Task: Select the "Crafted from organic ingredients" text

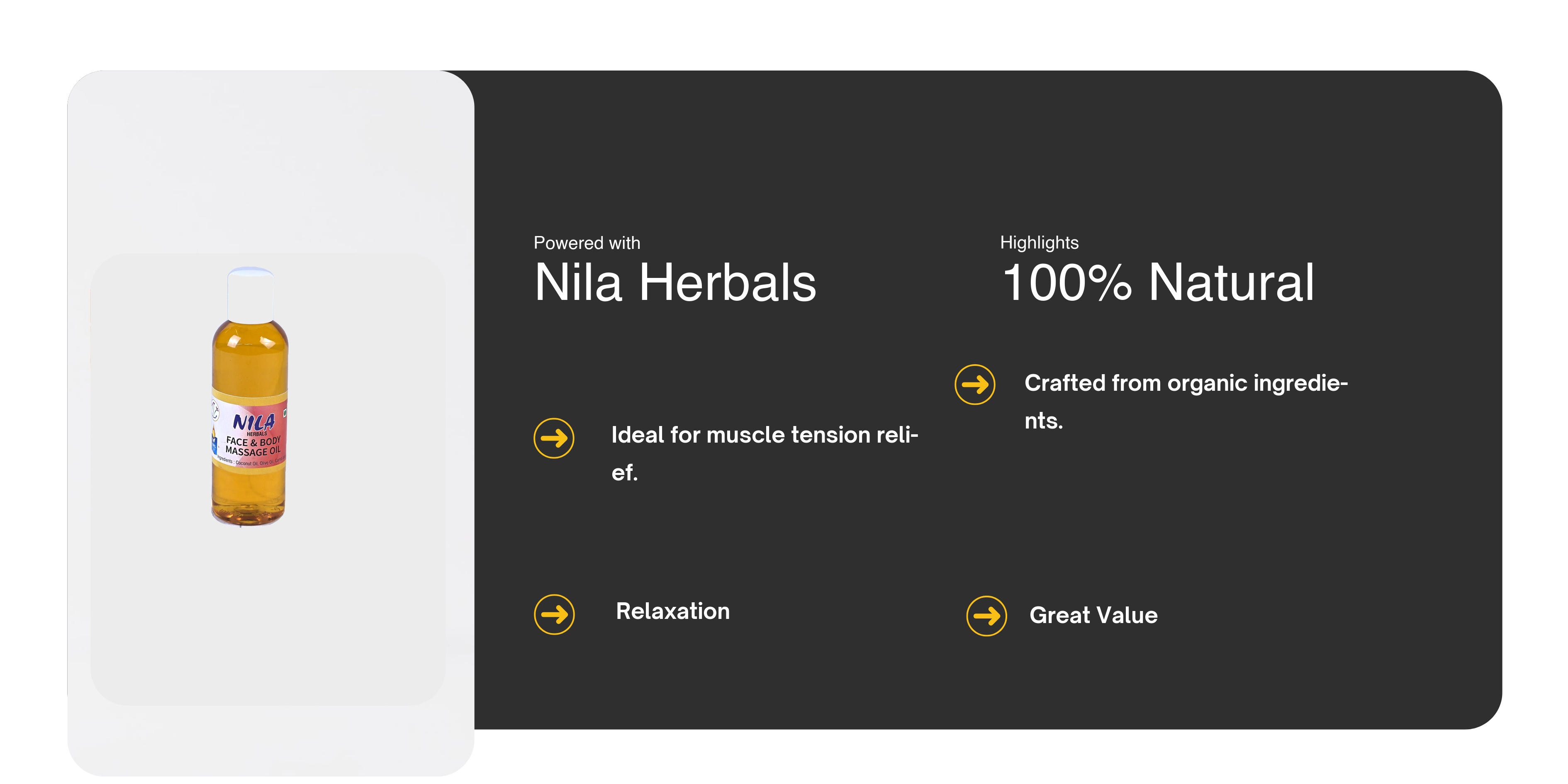Action: pyautogui.click(x=1186, y=401)
